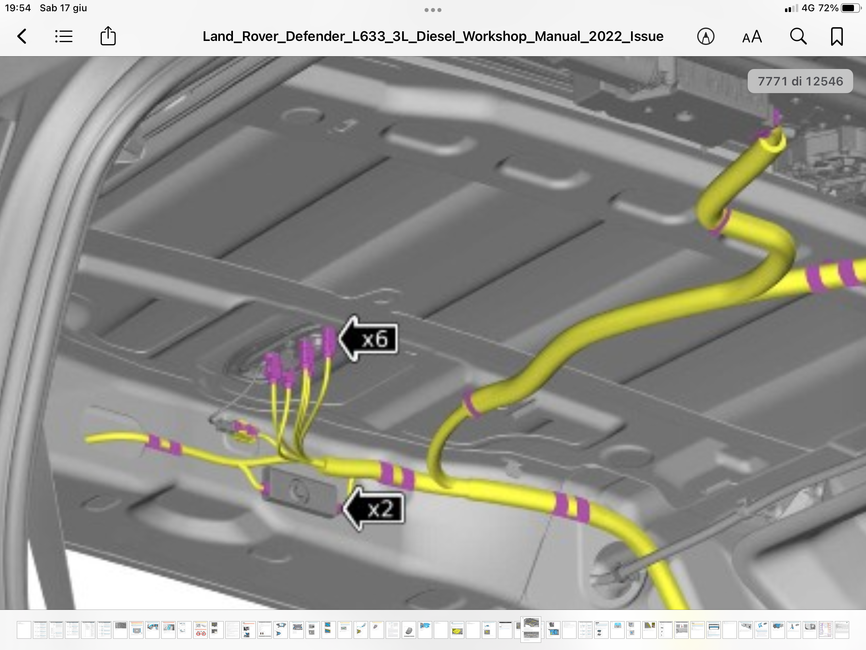This screenshot has height=650, width=866.
Task: Tap the Land_Rover_Defender workshop manual title
Action: click(x=433, y=36)
